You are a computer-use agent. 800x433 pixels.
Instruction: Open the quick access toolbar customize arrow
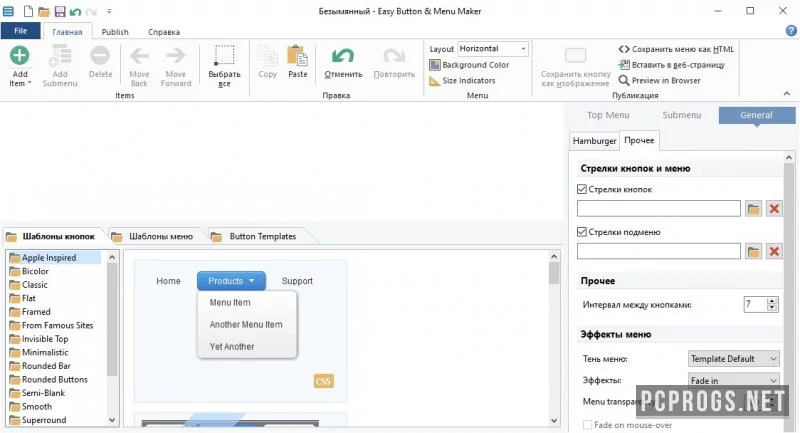(109, 11)
